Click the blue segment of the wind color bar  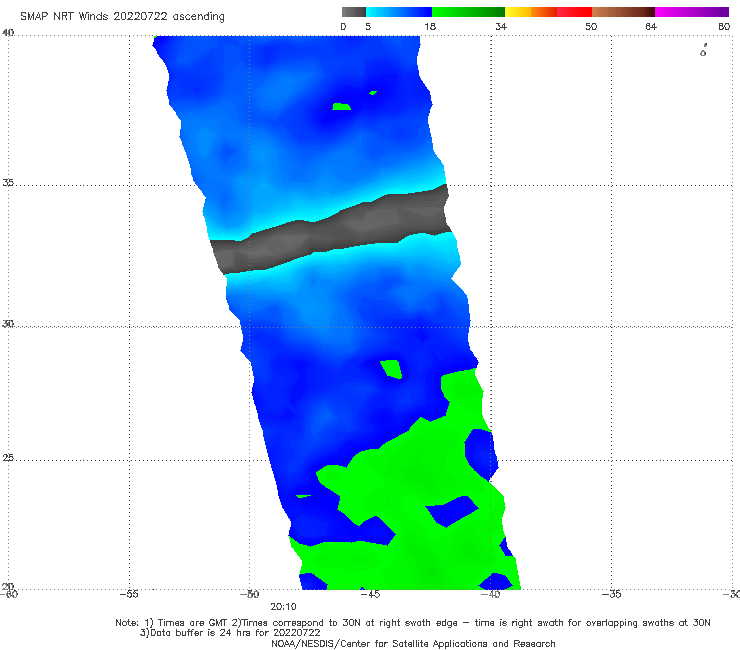point(399,12)
